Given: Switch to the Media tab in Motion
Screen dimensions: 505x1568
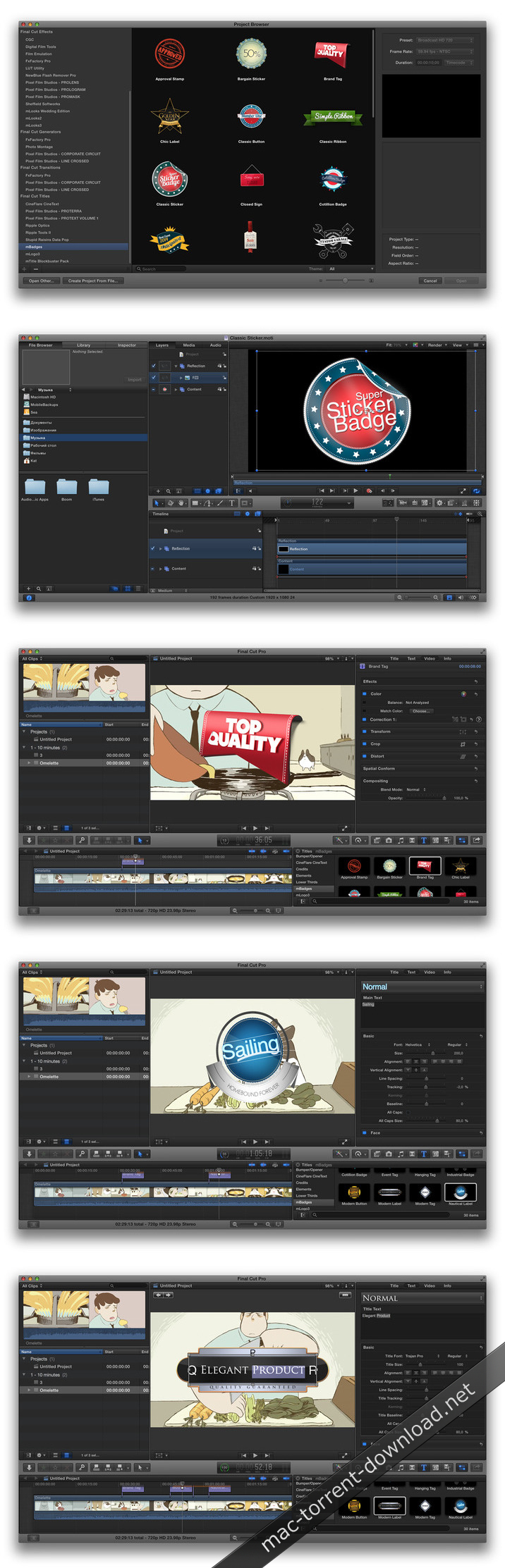Looking at the screenshot, I should point(189,345).
